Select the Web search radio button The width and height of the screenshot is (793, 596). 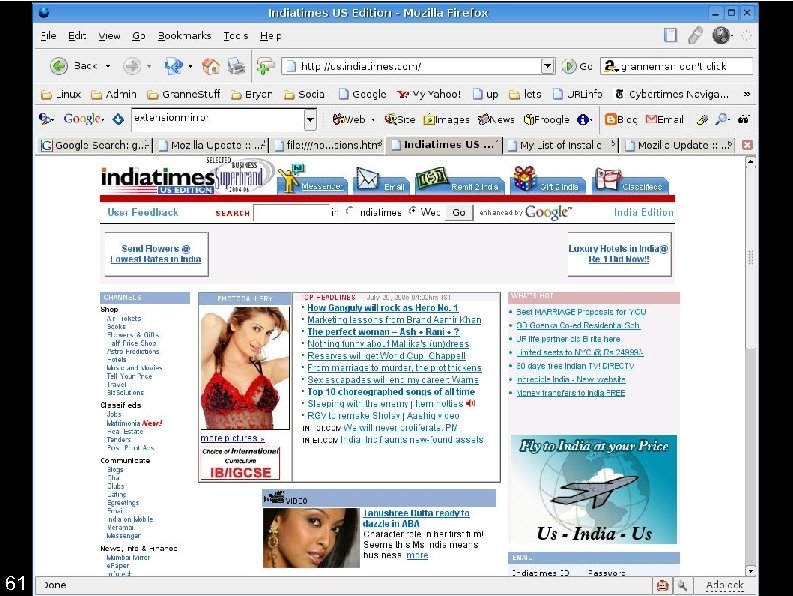(x=413, y=211)
